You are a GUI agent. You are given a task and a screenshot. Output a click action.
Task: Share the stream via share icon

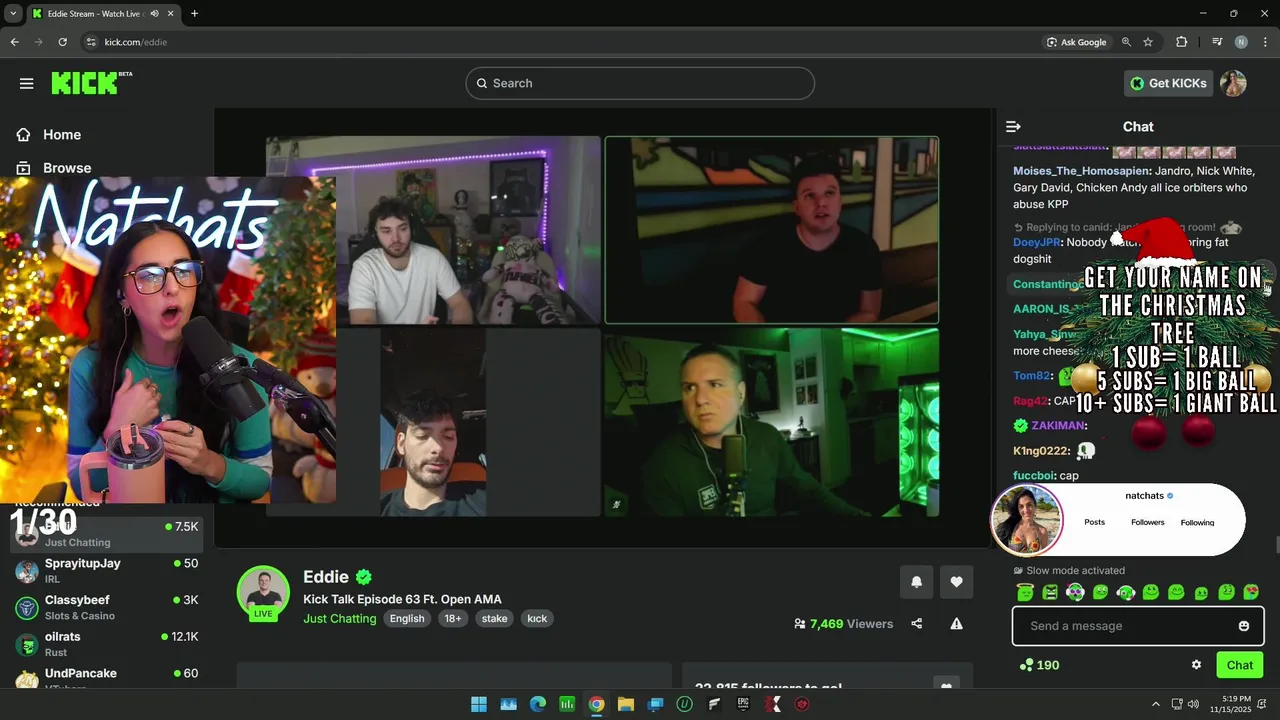coord(916,624)
